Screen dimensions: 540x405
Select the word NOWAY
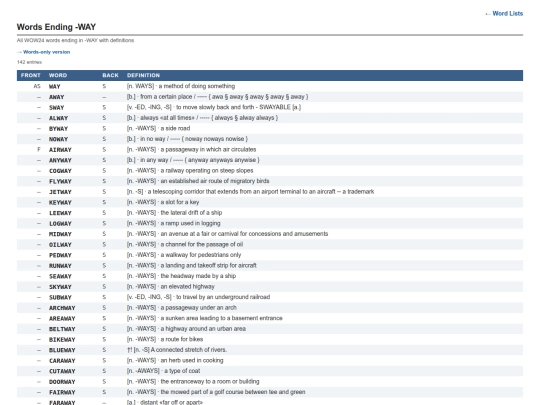click(58, 139)
